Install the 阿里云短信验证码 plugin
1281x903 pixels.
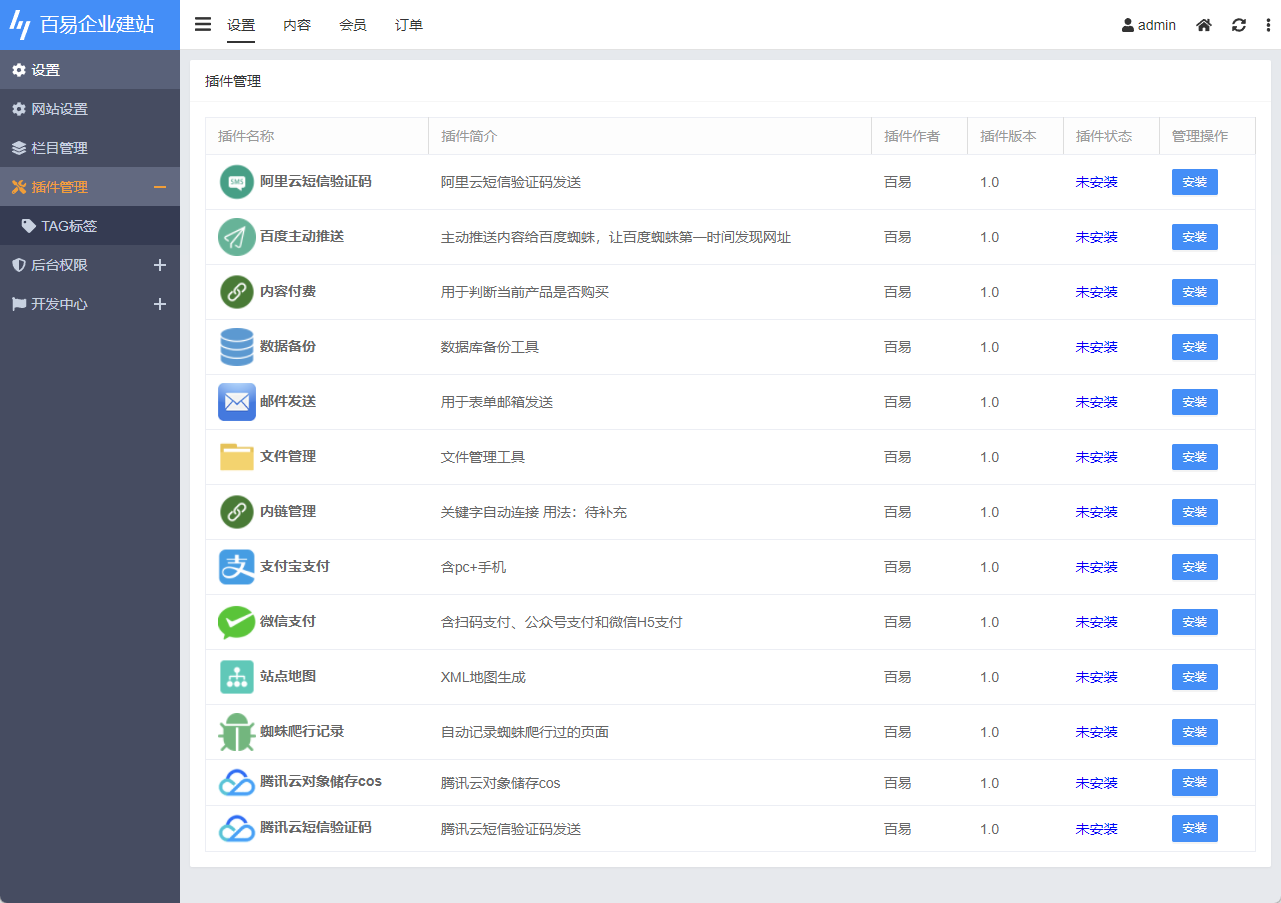click(1195, 182)
